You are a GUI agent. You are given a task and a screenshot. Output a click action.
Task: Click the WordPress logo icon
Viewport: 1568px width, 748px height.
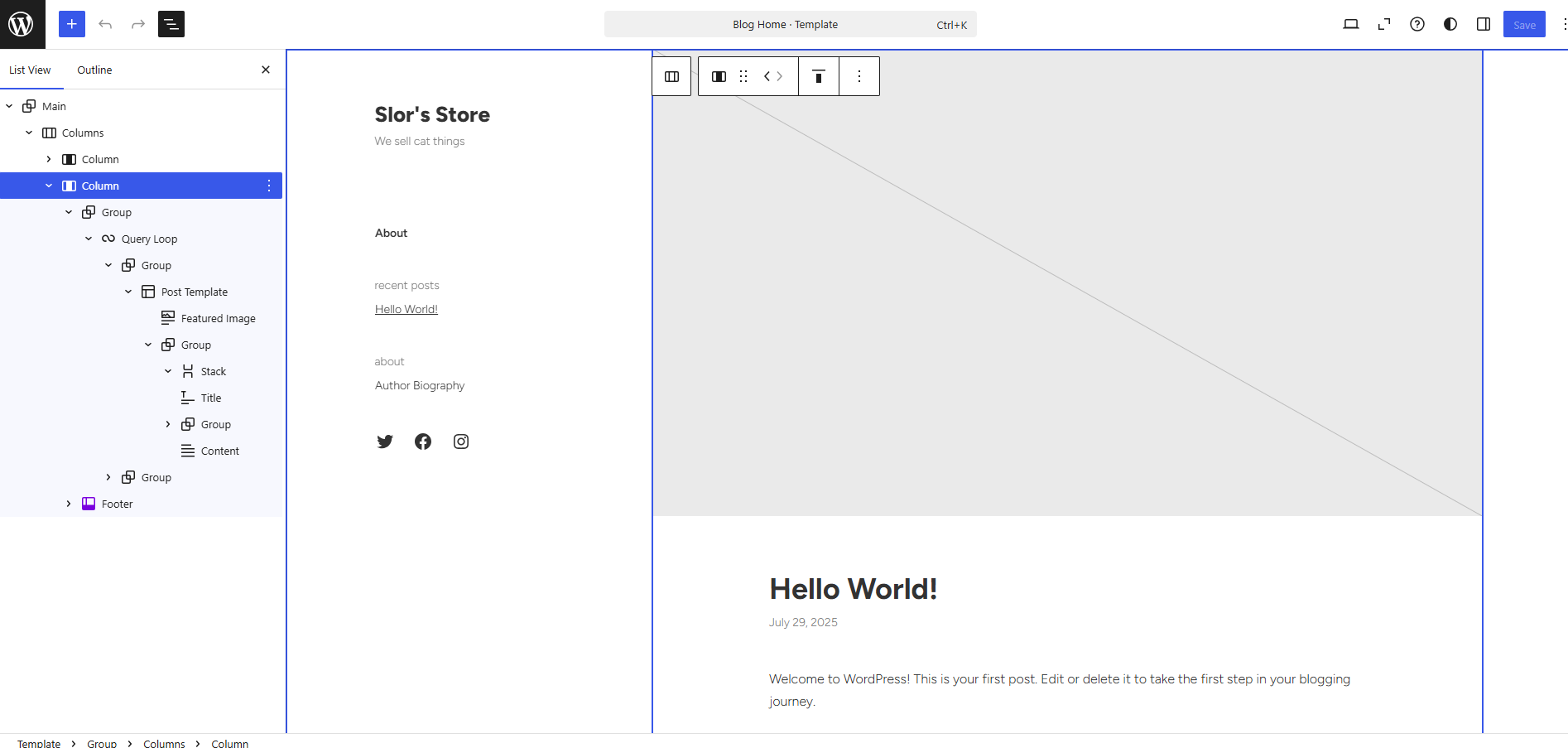coord(22,24)
